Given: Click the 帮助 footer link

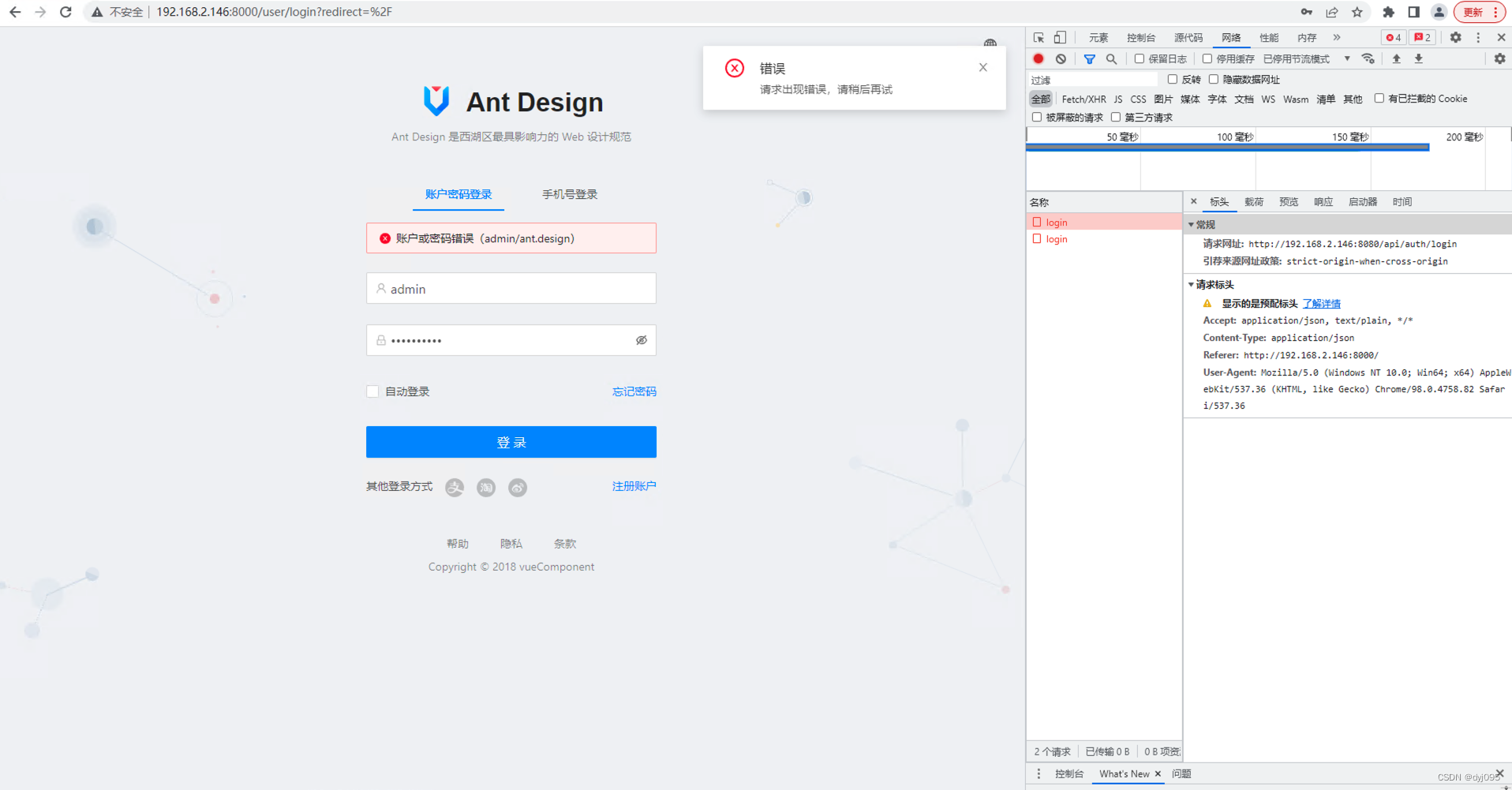Looking at the screenshot, I should pyautogui.click(x=458, y=544).
